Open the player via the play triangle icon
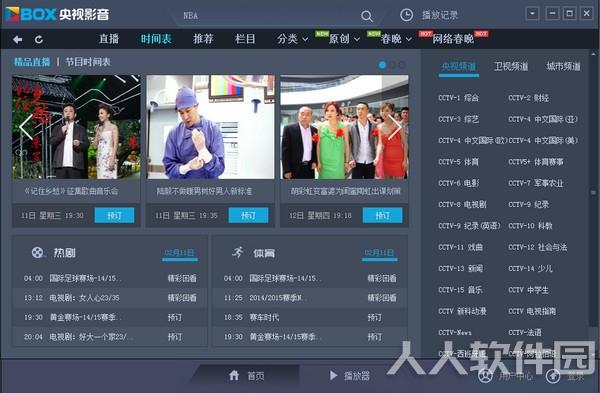The image size is (600, 393). tap(333, 375)
